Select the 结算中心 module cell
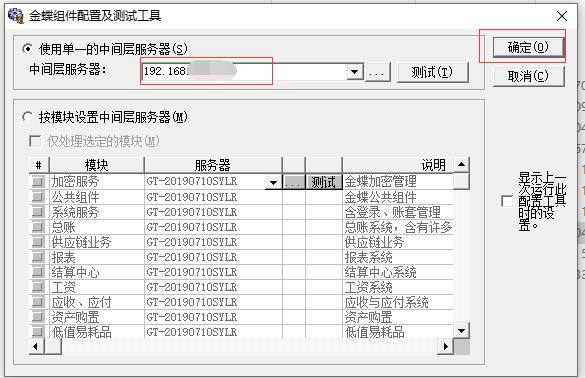 [x=97, y=272]
